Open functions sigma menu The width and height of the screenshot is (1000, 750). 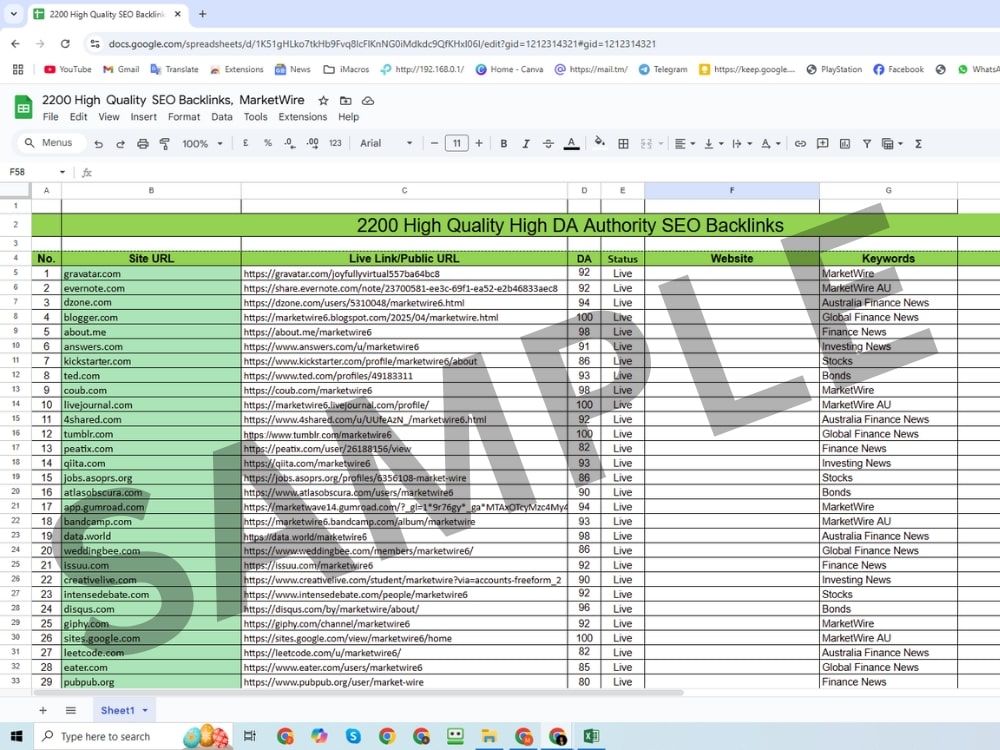click(918, 144)
